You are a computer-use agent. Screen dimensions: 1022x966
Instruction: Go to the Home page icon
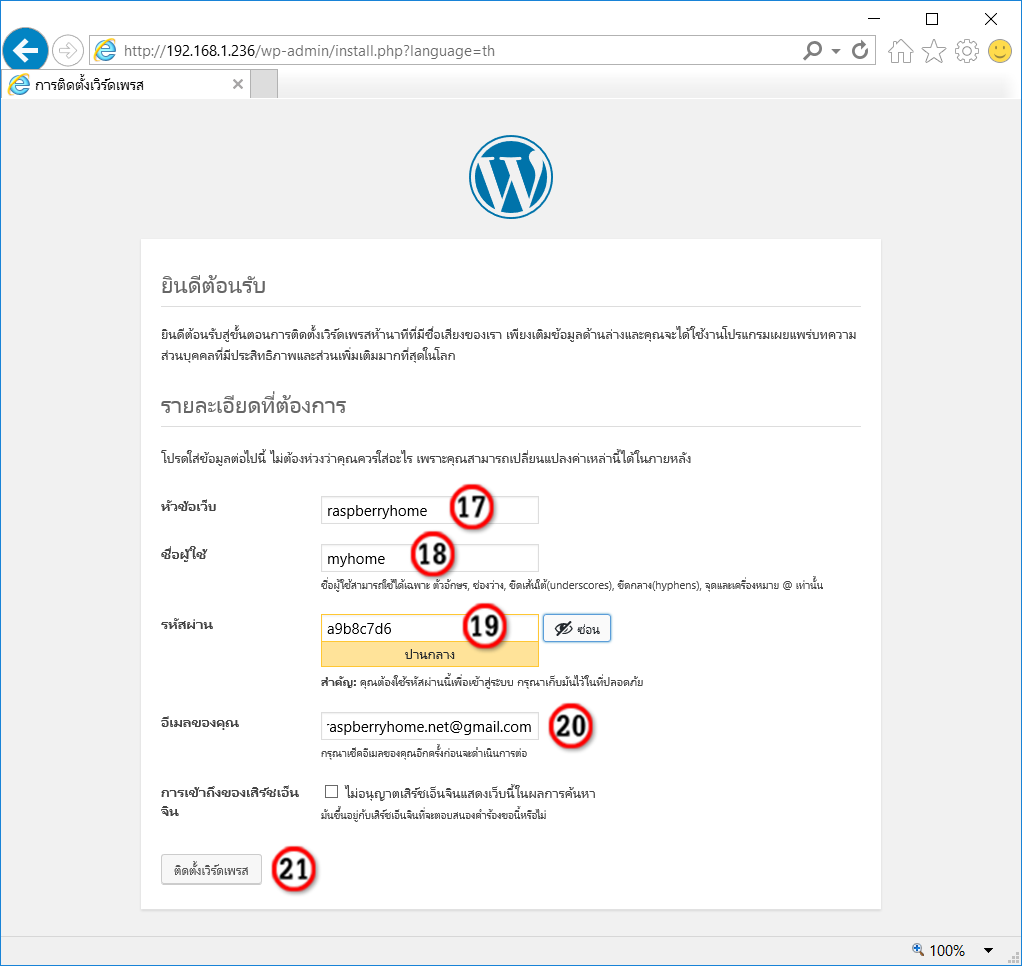point(900,51)
